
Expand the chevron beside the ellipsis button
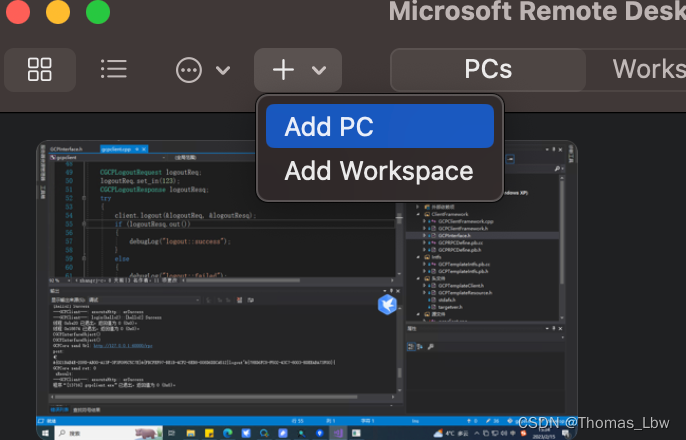click(x=223, y=70)
